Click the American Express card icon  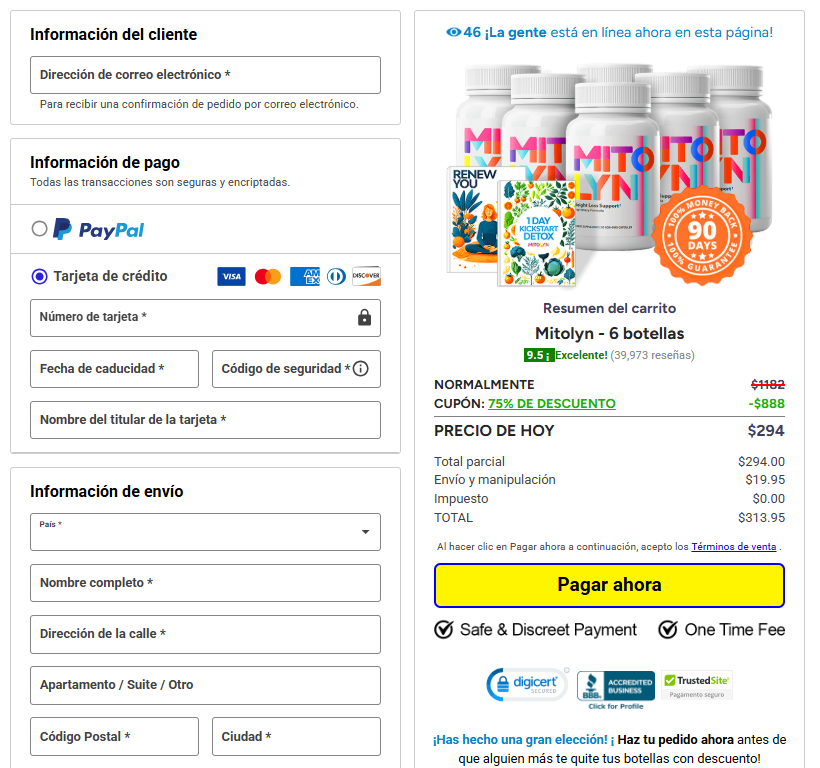pos(305,277)
